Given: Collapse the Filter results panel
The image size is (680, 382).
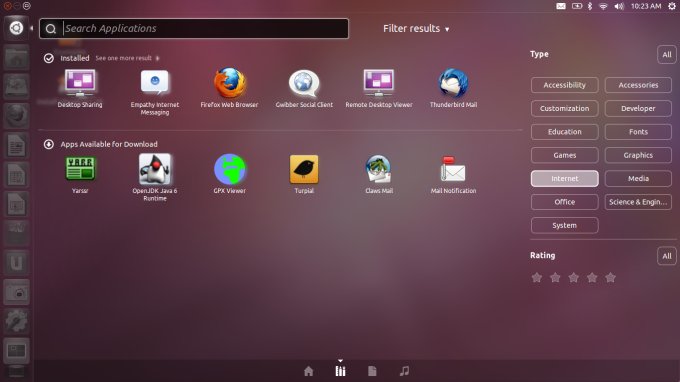Looking at the screenshot, I should (416, 29).
